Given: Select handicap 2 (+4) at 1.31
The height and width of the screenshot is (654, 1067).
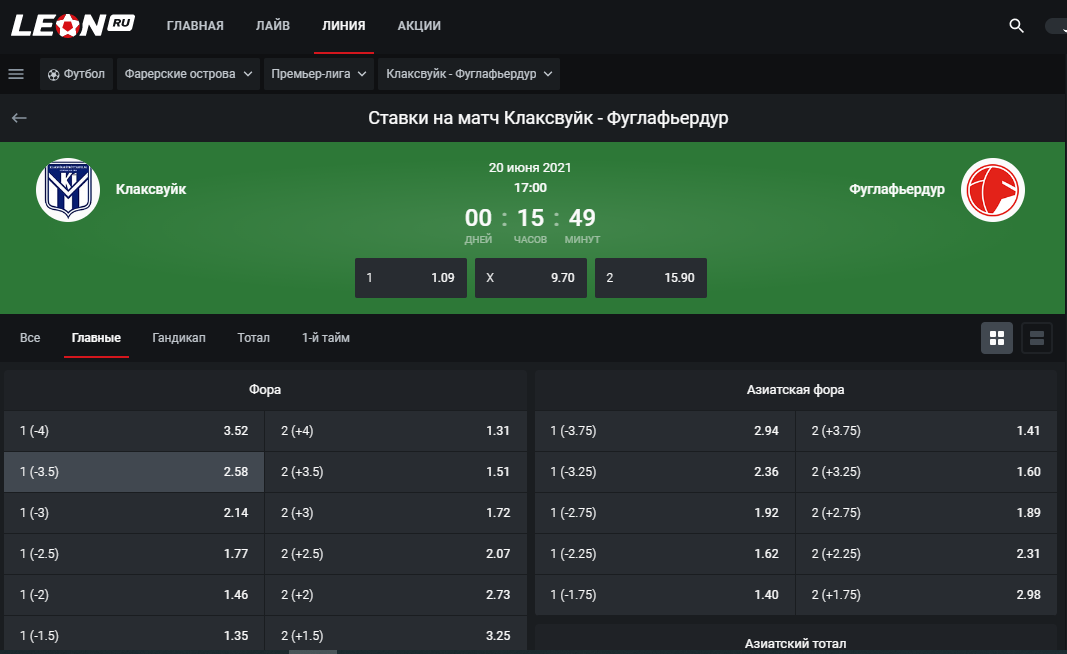Looking at the screenshot, I should (396, 431).
